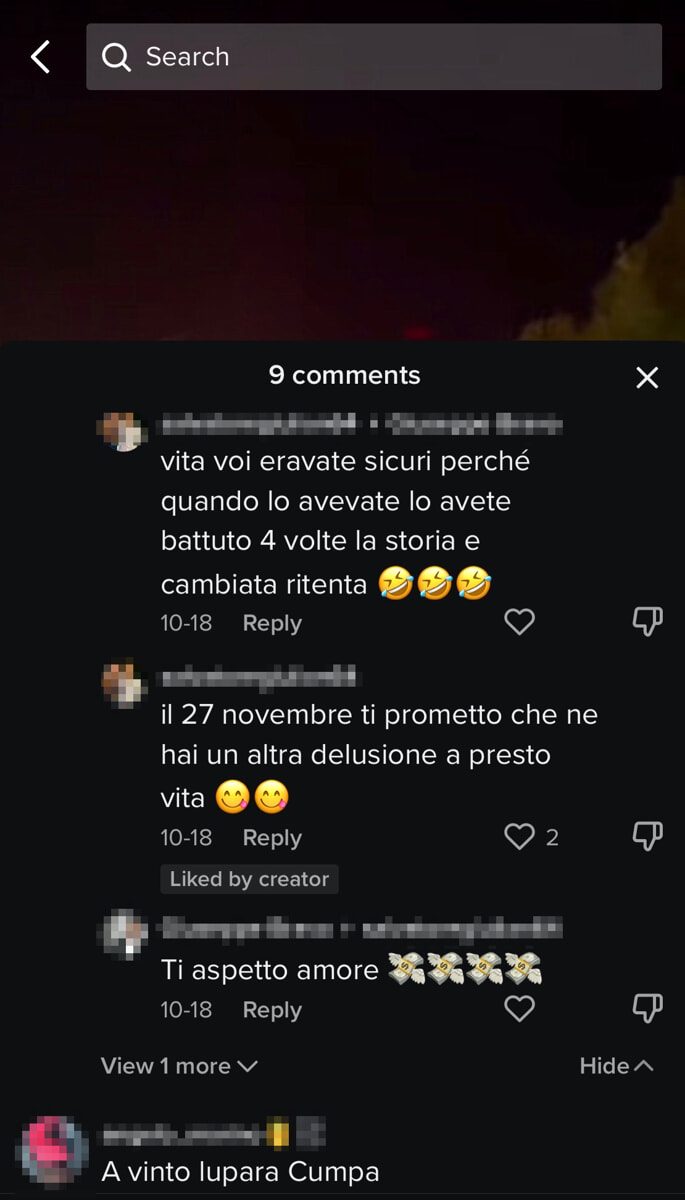
Task: Close the comments panel with X
Action: click(647, 377)
